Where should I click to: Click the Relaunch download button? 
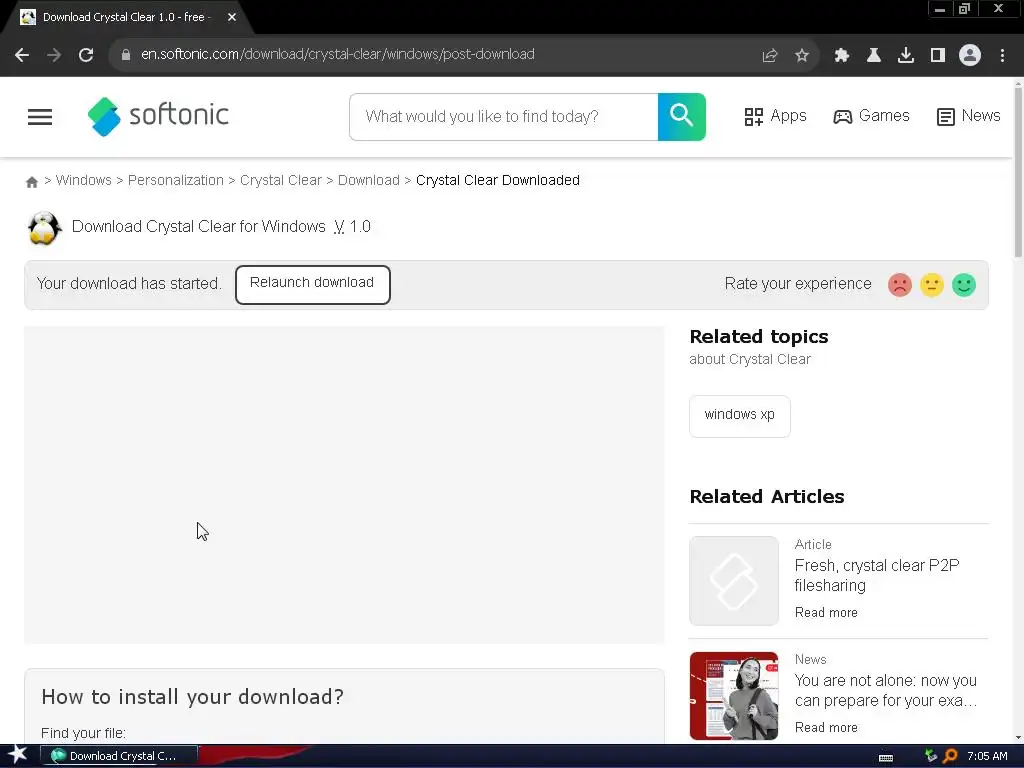tap(313, 285)
